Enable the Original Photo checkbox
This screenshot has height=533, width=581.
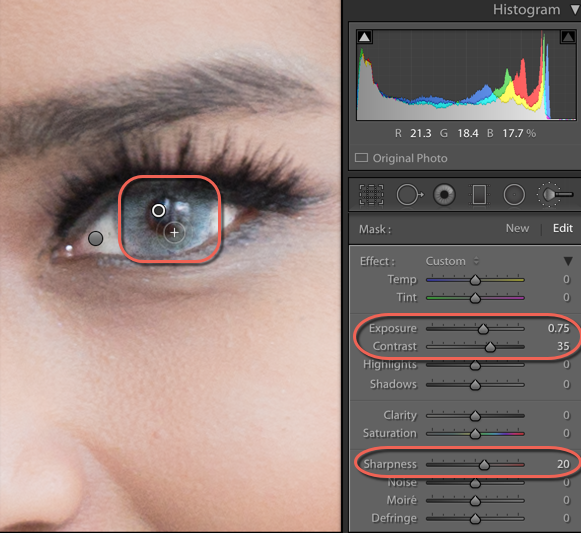click(x=361, y=158)
